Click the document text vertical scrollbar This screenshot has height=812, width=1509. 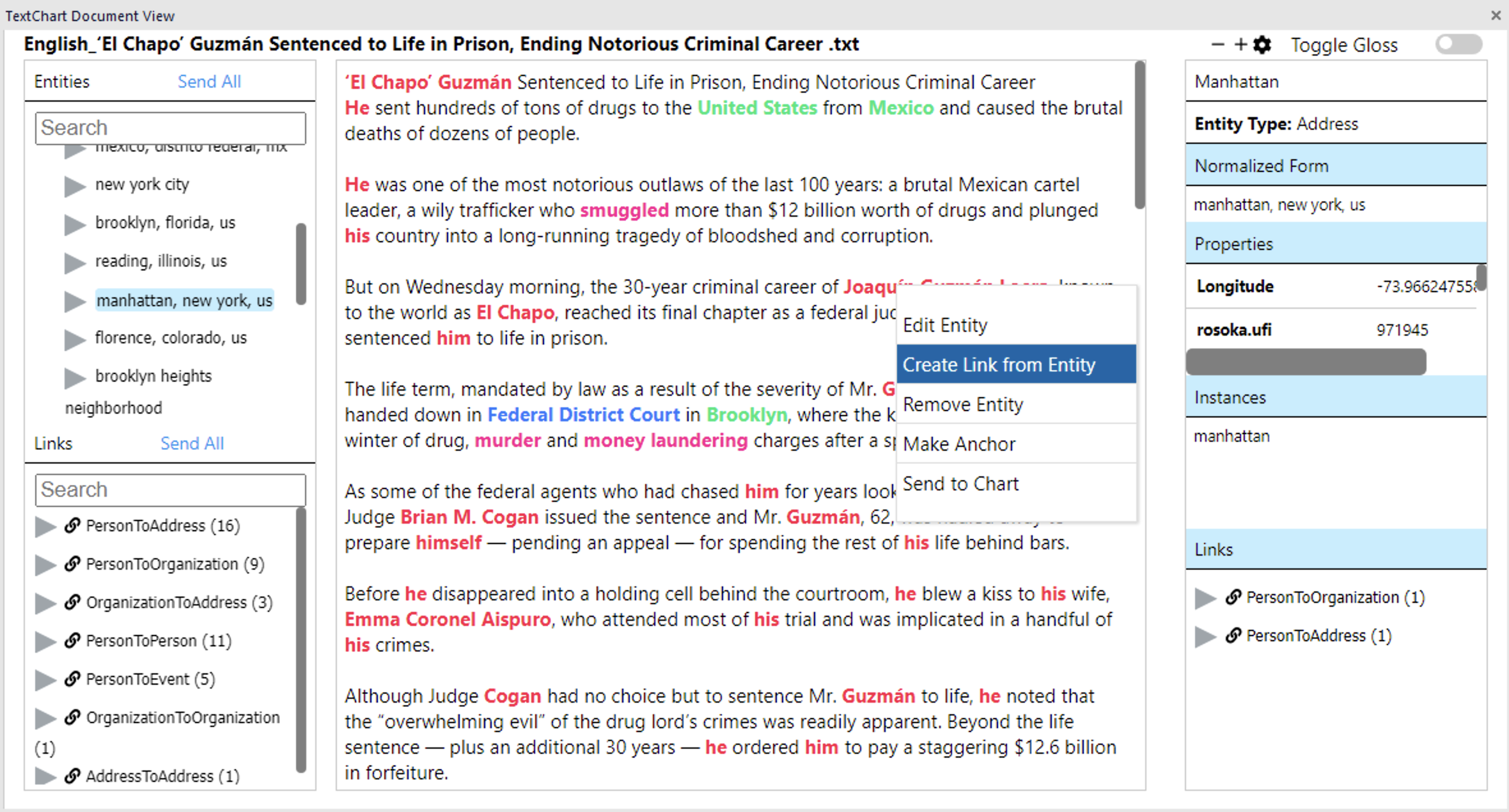1139,135
